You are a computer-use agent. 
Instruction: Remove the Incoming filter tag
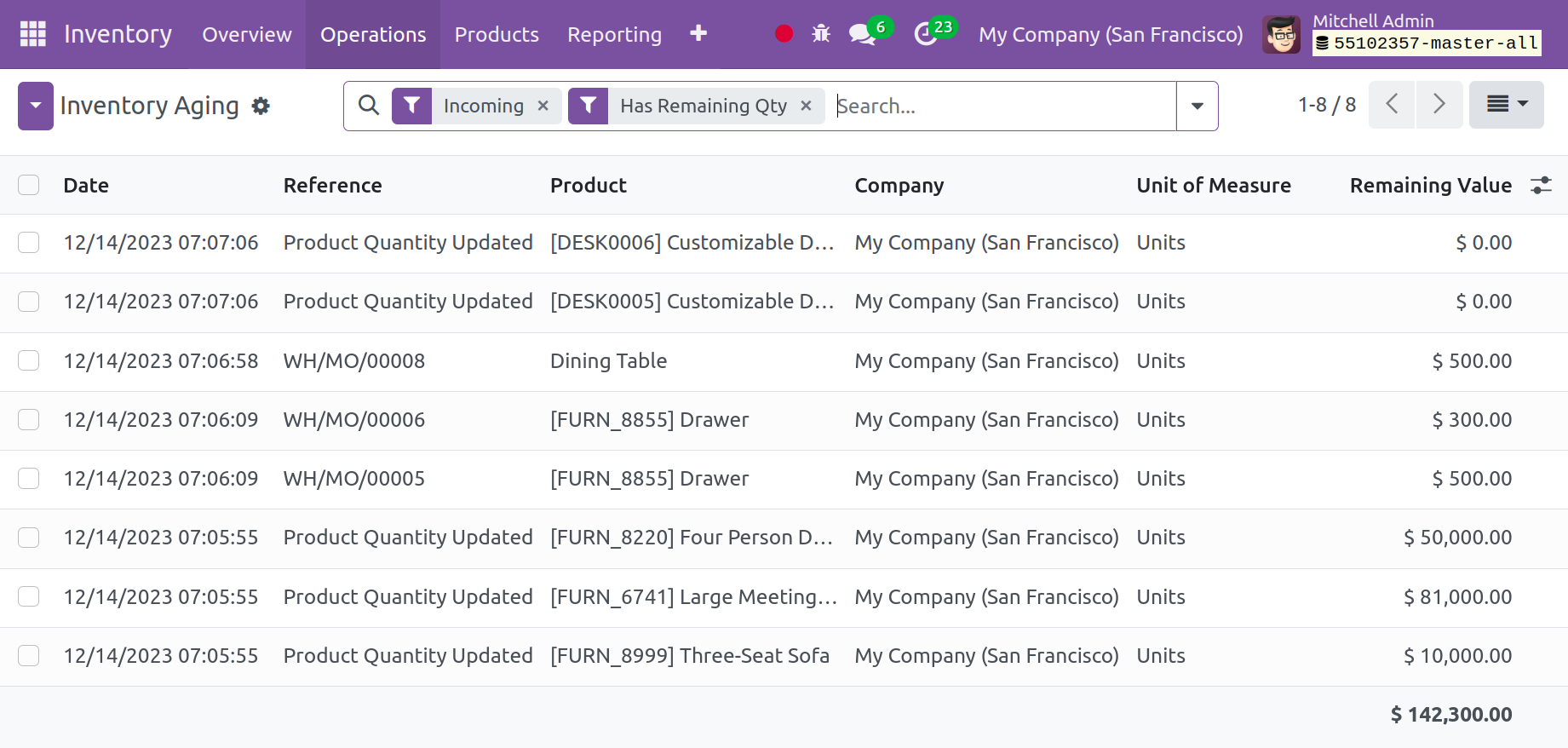(543, 106)
